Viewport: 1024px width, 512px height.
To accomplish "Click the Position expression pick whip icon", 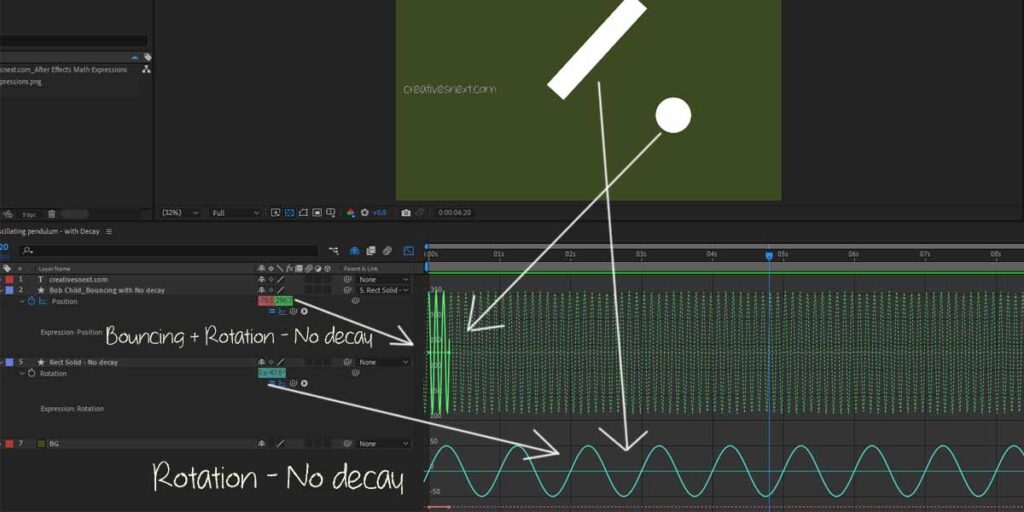I will pyautogui.click(x=293, y=311).
